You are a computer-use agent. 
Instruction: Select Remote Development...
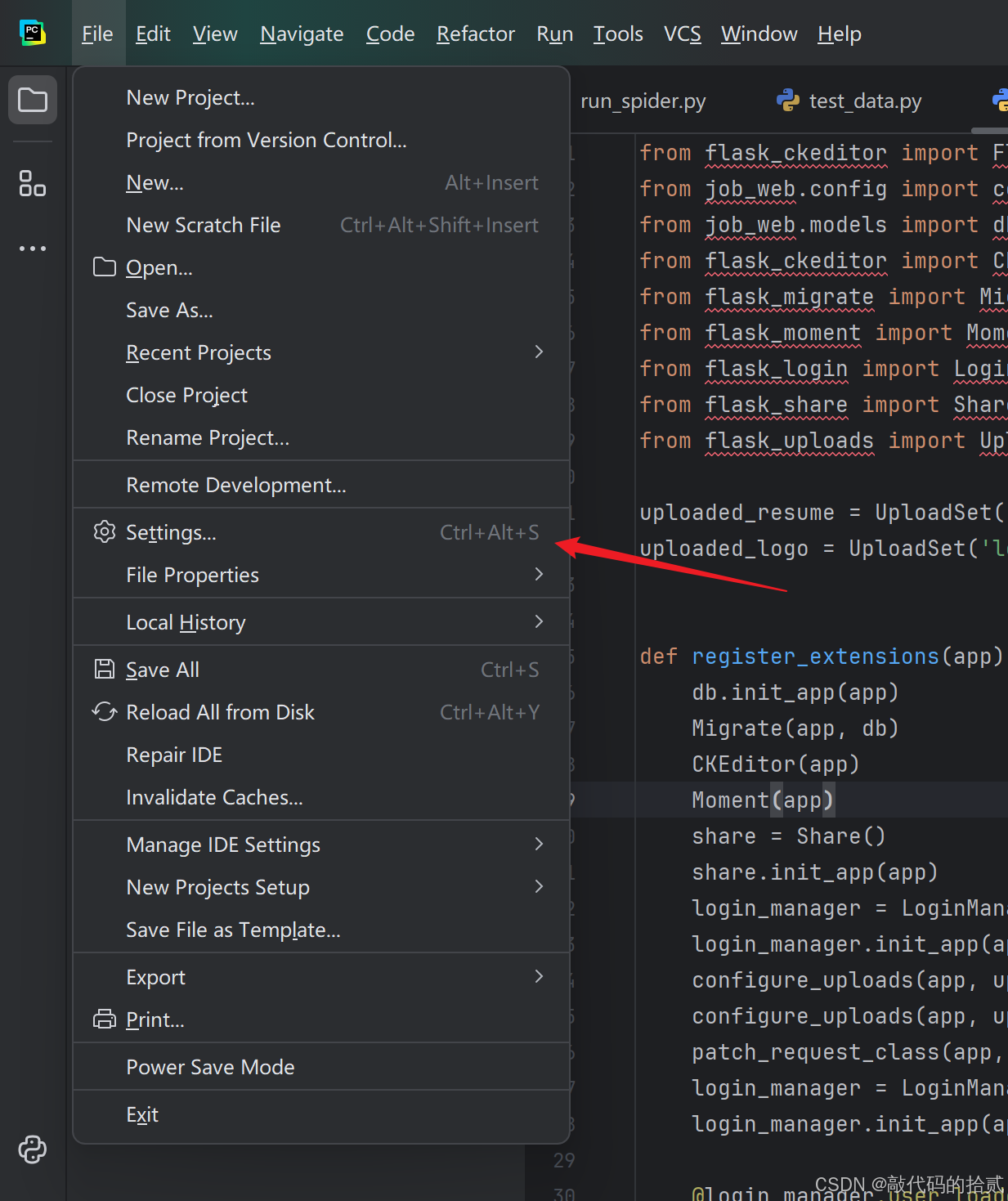tap(321, 485)
